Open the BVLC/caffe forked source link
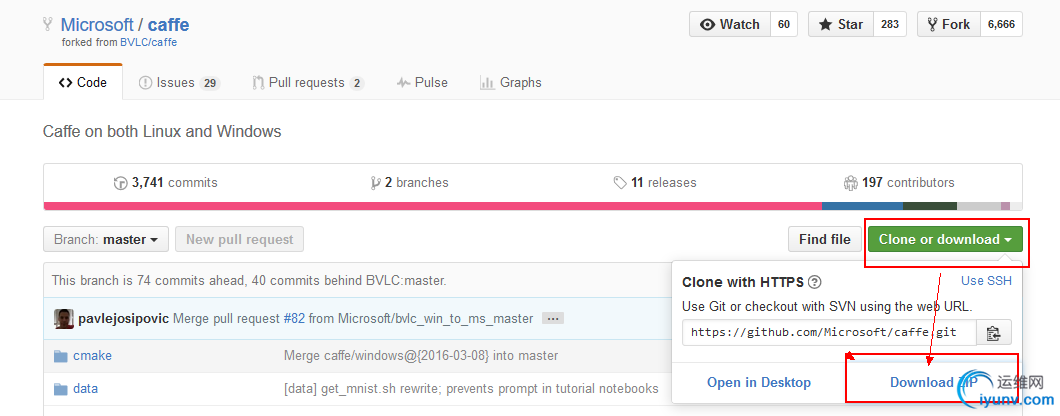This screenshot has width=1060, height=416. click(149, 42)
